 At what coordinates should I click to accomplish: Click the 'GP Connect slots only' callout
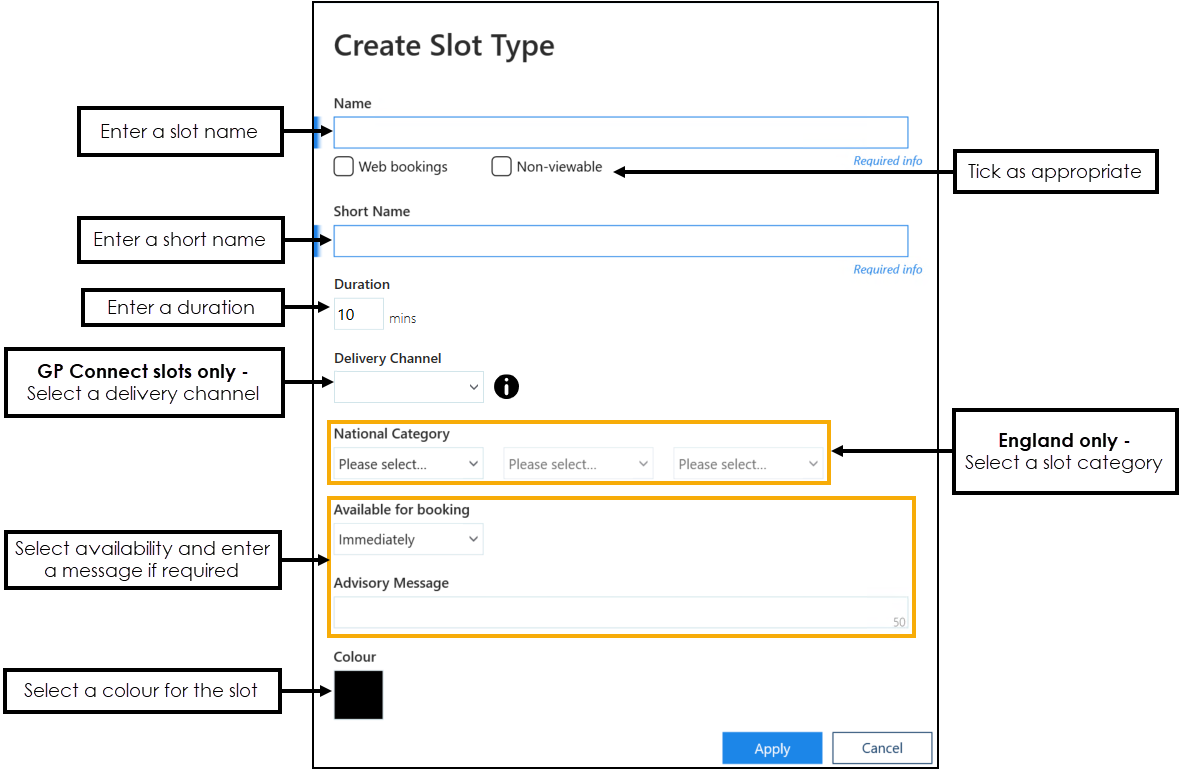(x=143, y=382)
